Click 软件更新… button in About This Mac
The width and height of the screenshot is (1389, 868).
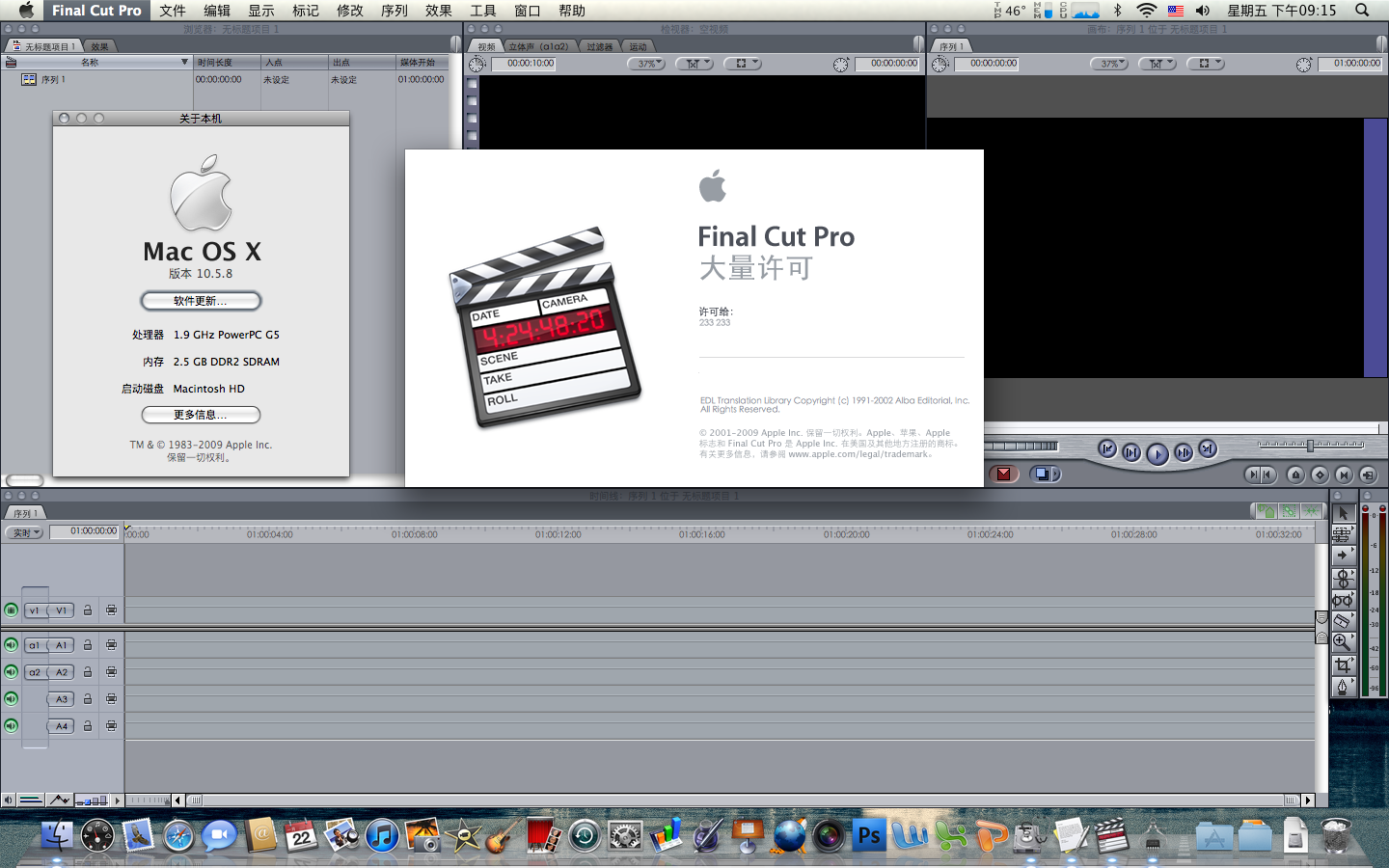click(x=201, y=301)
